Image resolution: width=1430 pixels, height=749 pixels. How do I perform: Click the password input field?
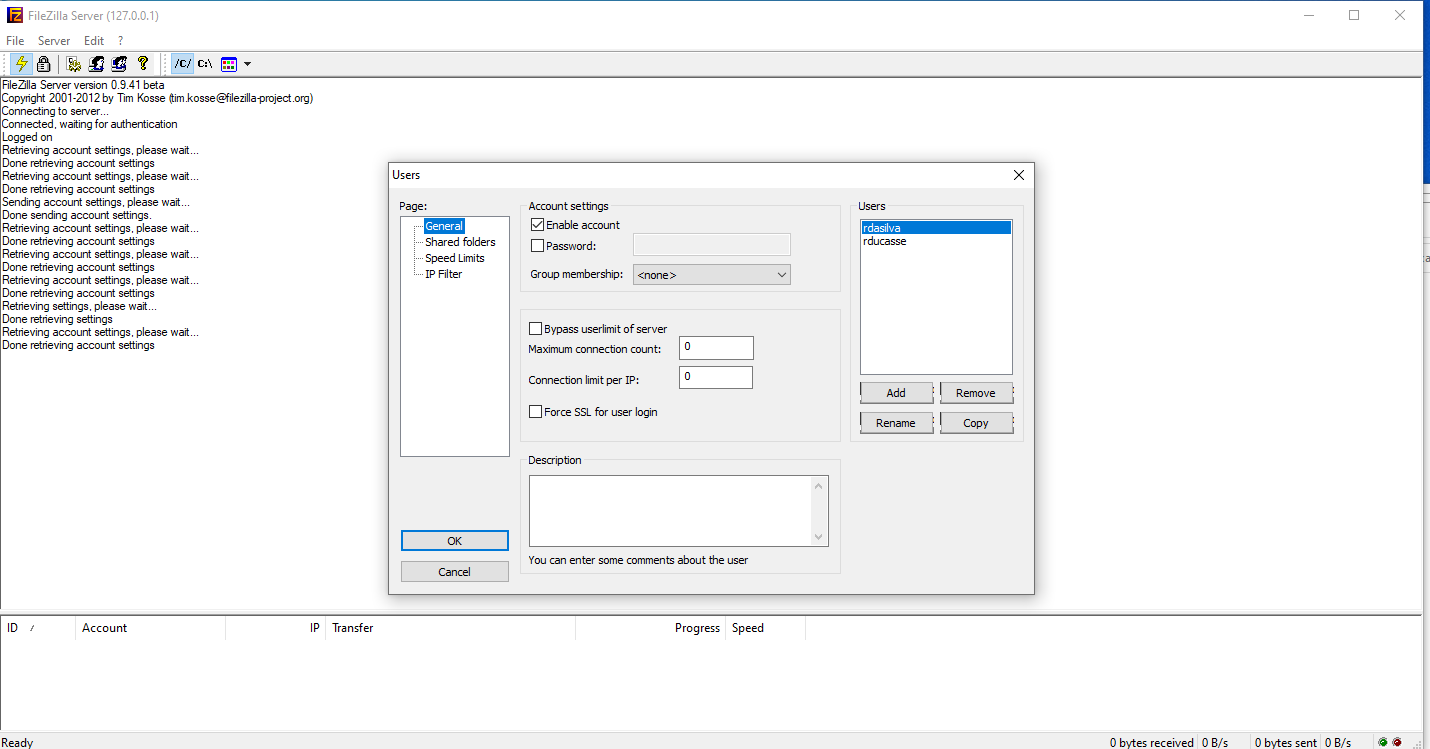click(x=712, y=245)
